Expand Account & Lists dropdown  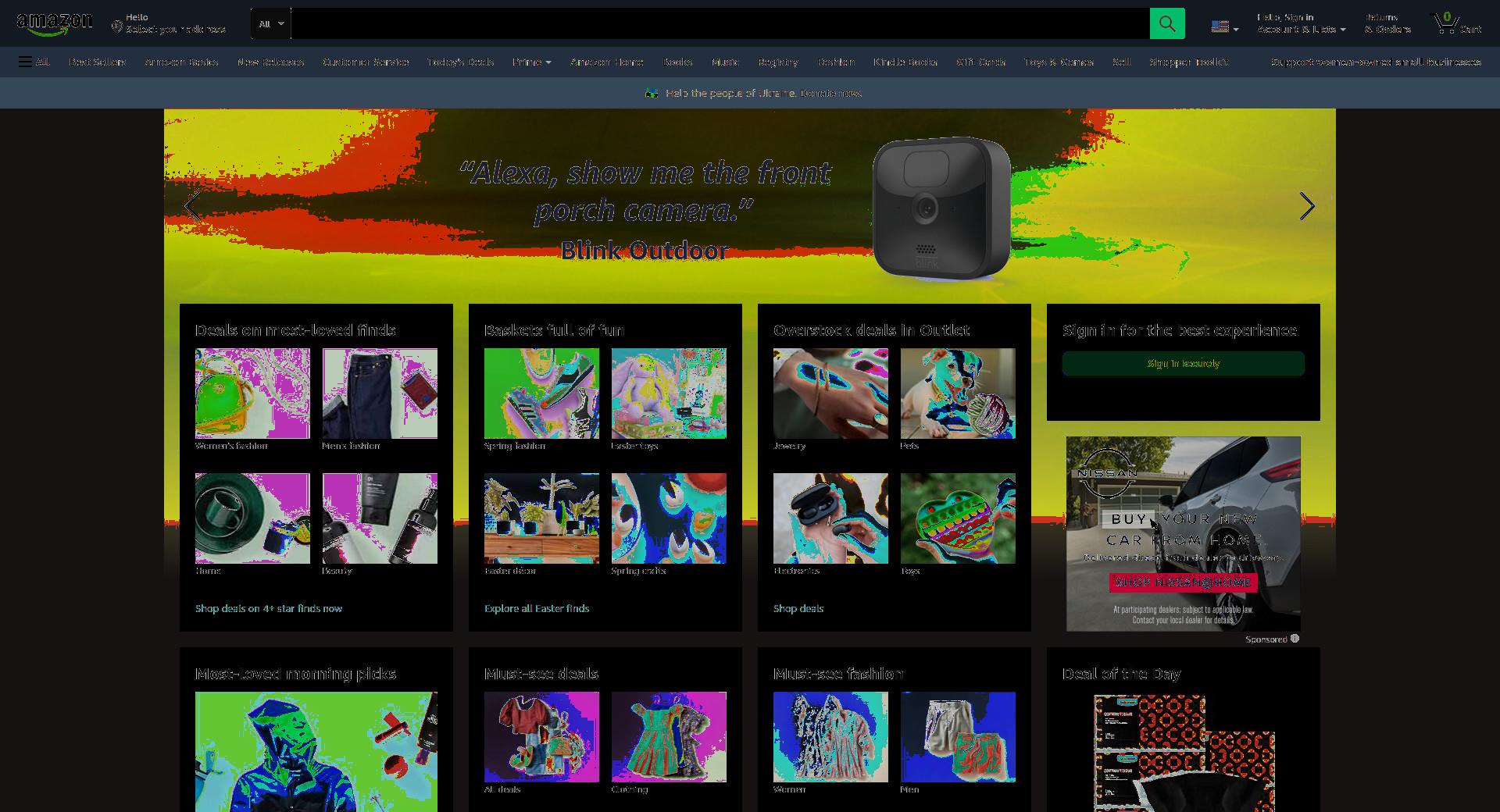(x=1301, y=23)
